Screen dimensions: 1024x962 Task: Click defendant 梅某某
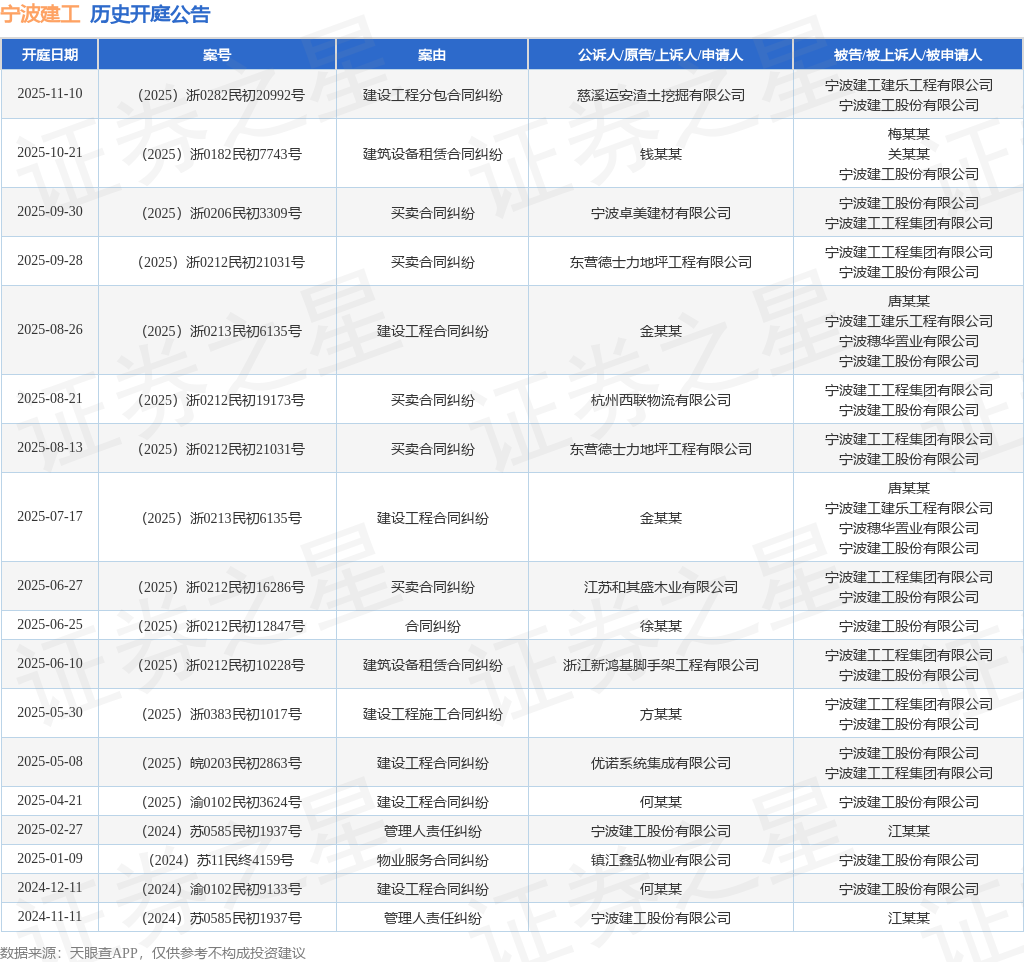coord(908,134)
